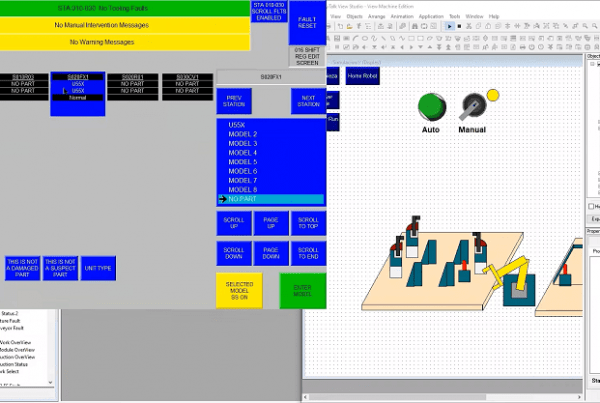Viewport: 600px width, 403px height.
Task: Open the Application menu
Action: 431,16
